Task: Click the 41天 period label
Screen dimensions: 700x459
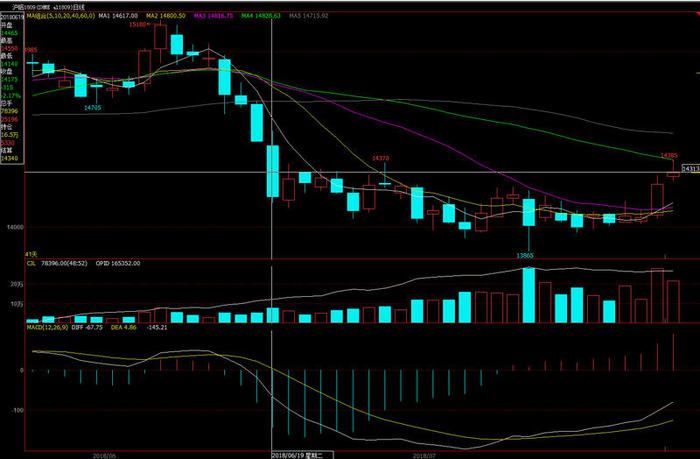Action: [x=31, y=254]
